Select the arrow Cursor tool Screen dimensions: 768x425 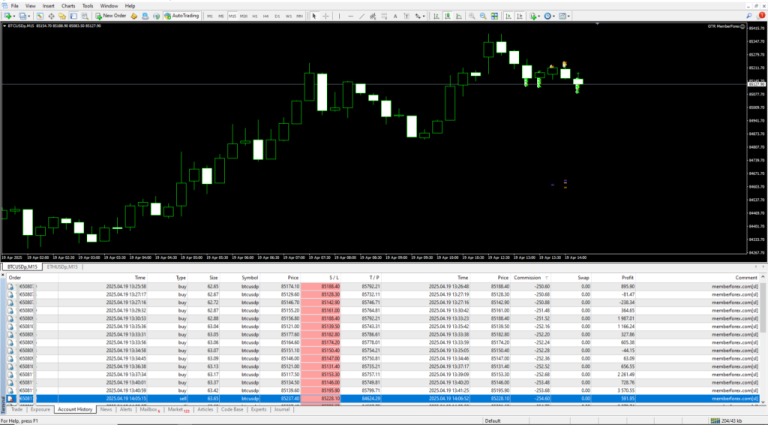point(314,16)
